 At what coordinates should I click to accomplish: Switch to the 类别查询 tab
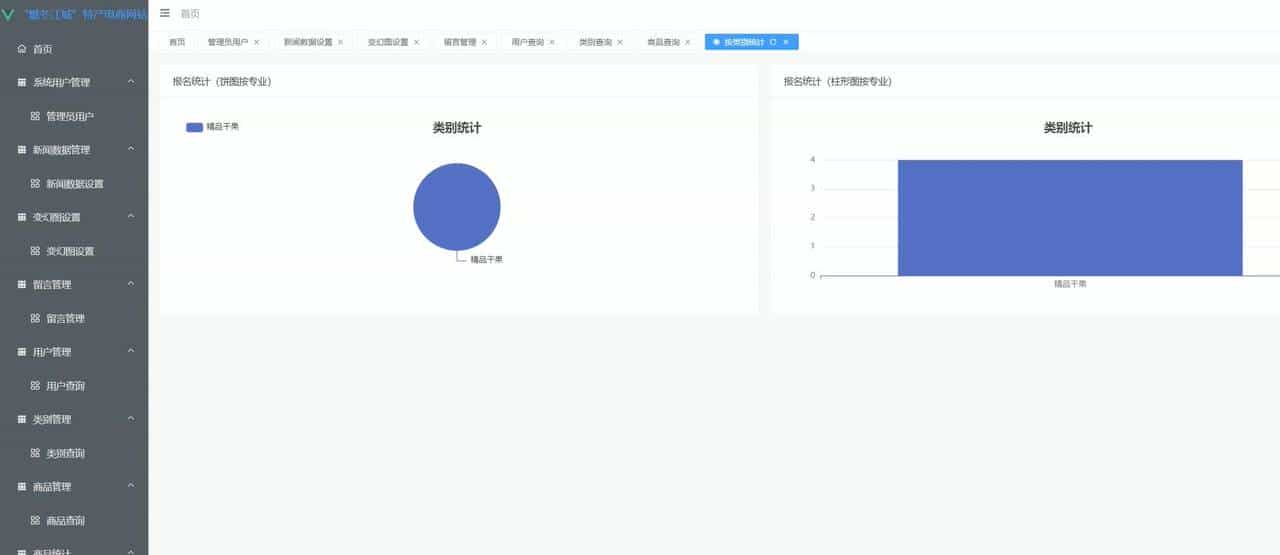tap(601, 42)
